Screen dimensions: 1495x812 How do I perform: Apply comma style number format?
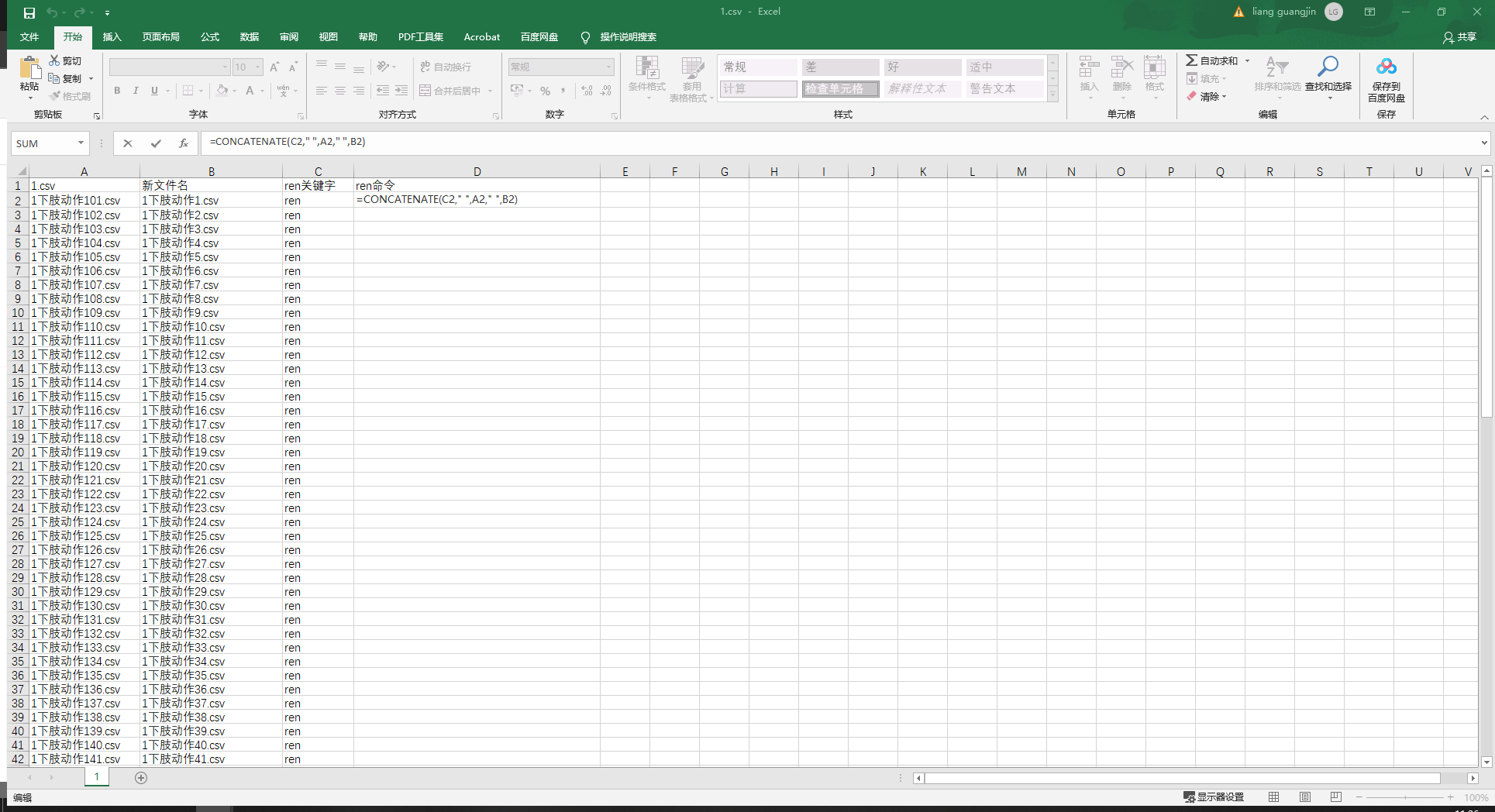pyautogui.click(x=563, y=91)
